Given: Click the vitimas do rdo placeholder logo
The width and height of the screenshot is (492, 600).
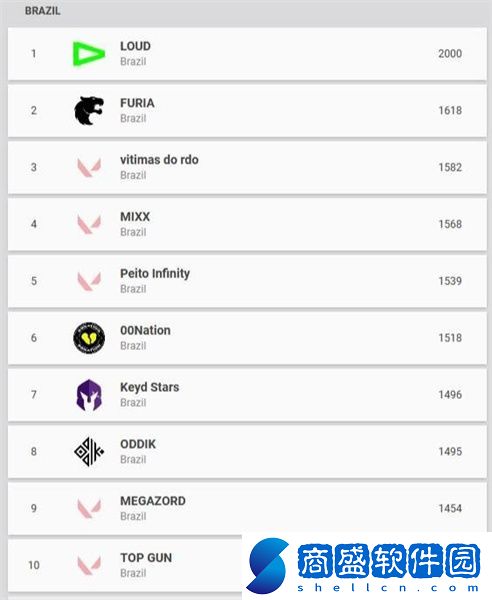Looking at the screenshot, I should point(89,167).
